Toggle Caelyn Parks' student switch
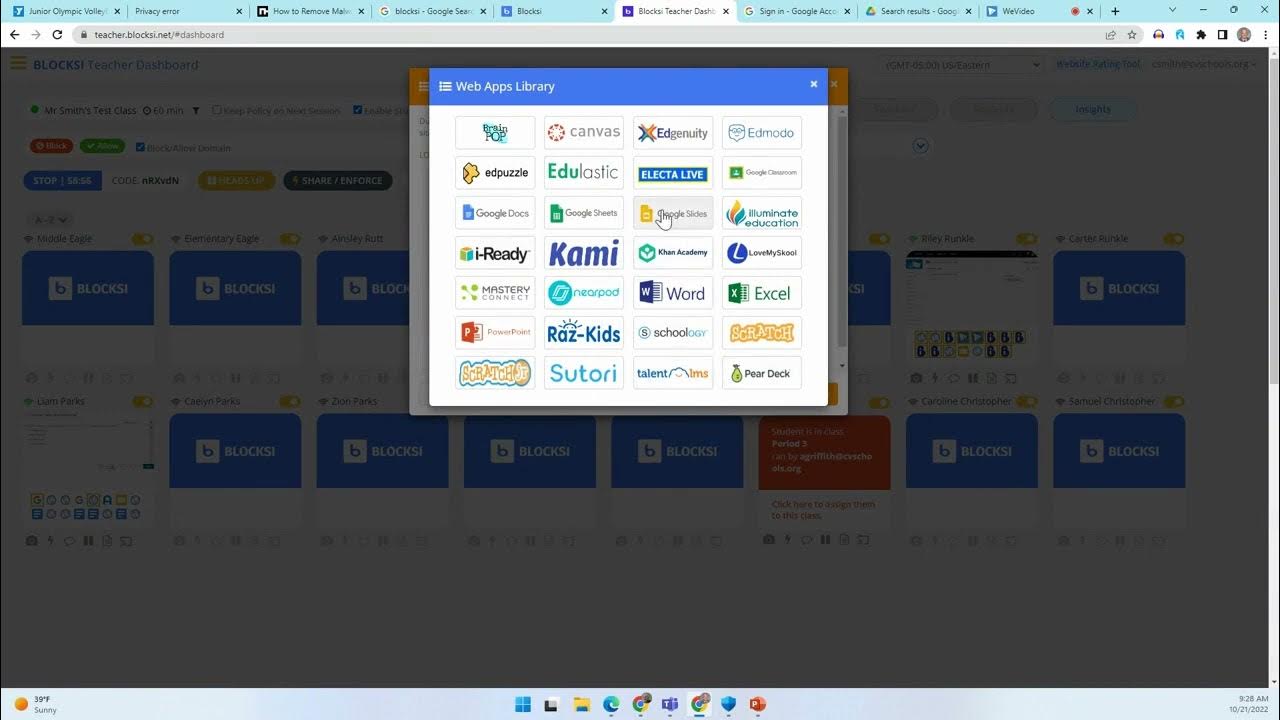The image size is (1280, 720). pyautogui.click(x=290, y=401)
